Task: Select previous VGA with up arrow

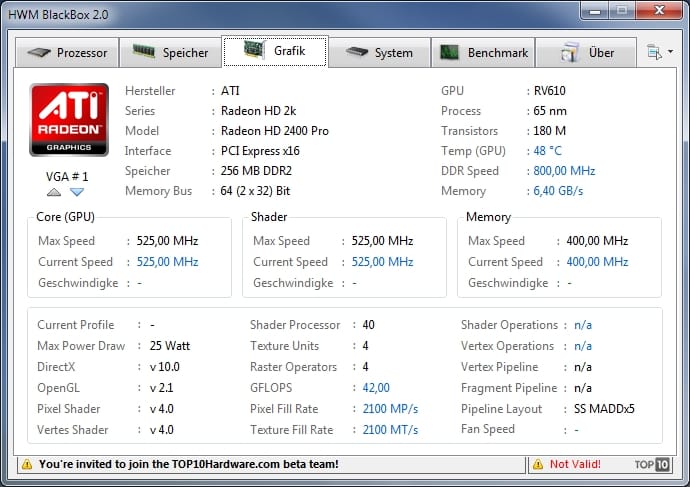Action: (x=54, y=192)
